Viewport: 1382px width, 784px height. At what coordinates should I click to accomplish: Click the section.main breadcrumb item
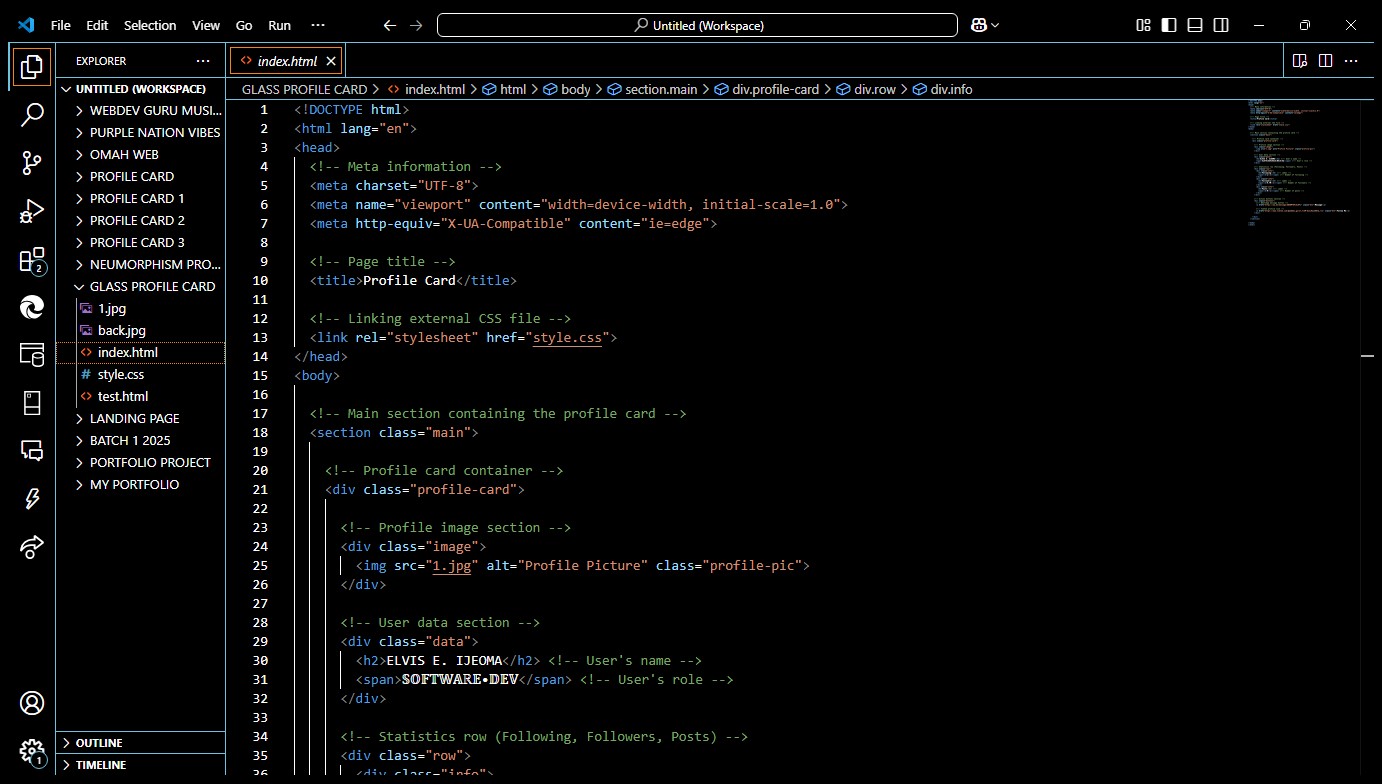pos(660,89)
